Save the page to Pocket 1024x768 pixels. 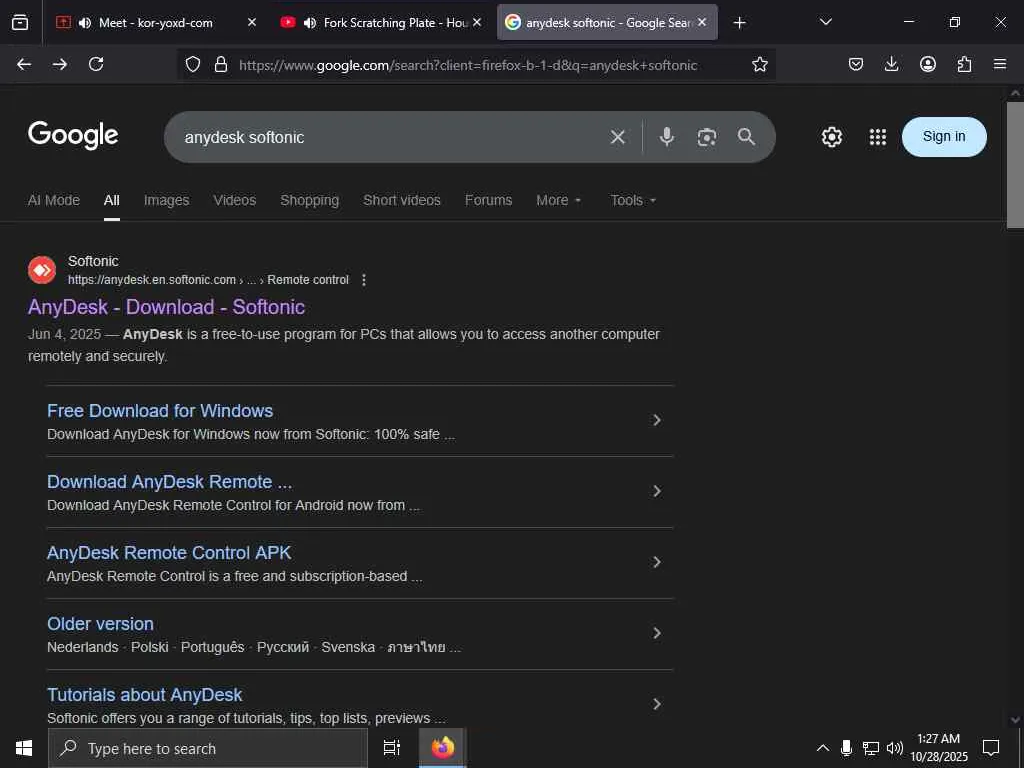(x=856, y=64)
